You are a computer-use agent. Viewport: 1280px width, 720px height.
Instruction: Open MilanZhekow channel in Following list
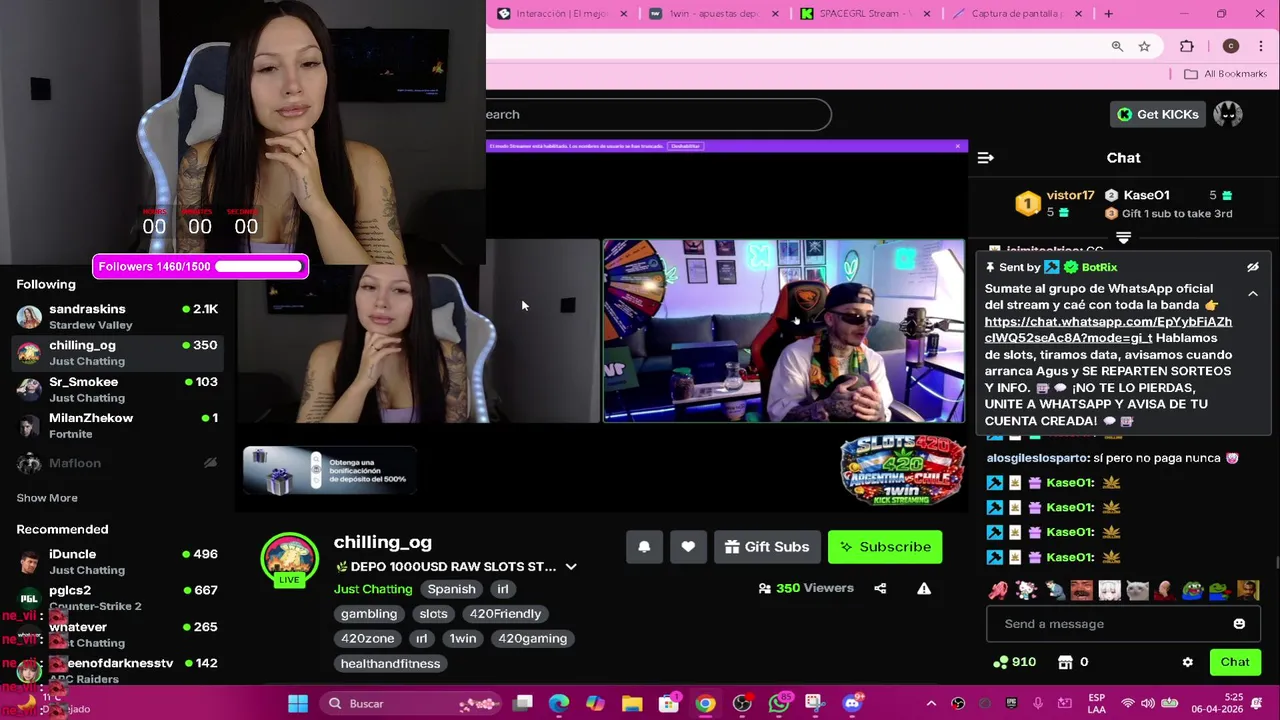pyautogui.click(x=117, y=425)
